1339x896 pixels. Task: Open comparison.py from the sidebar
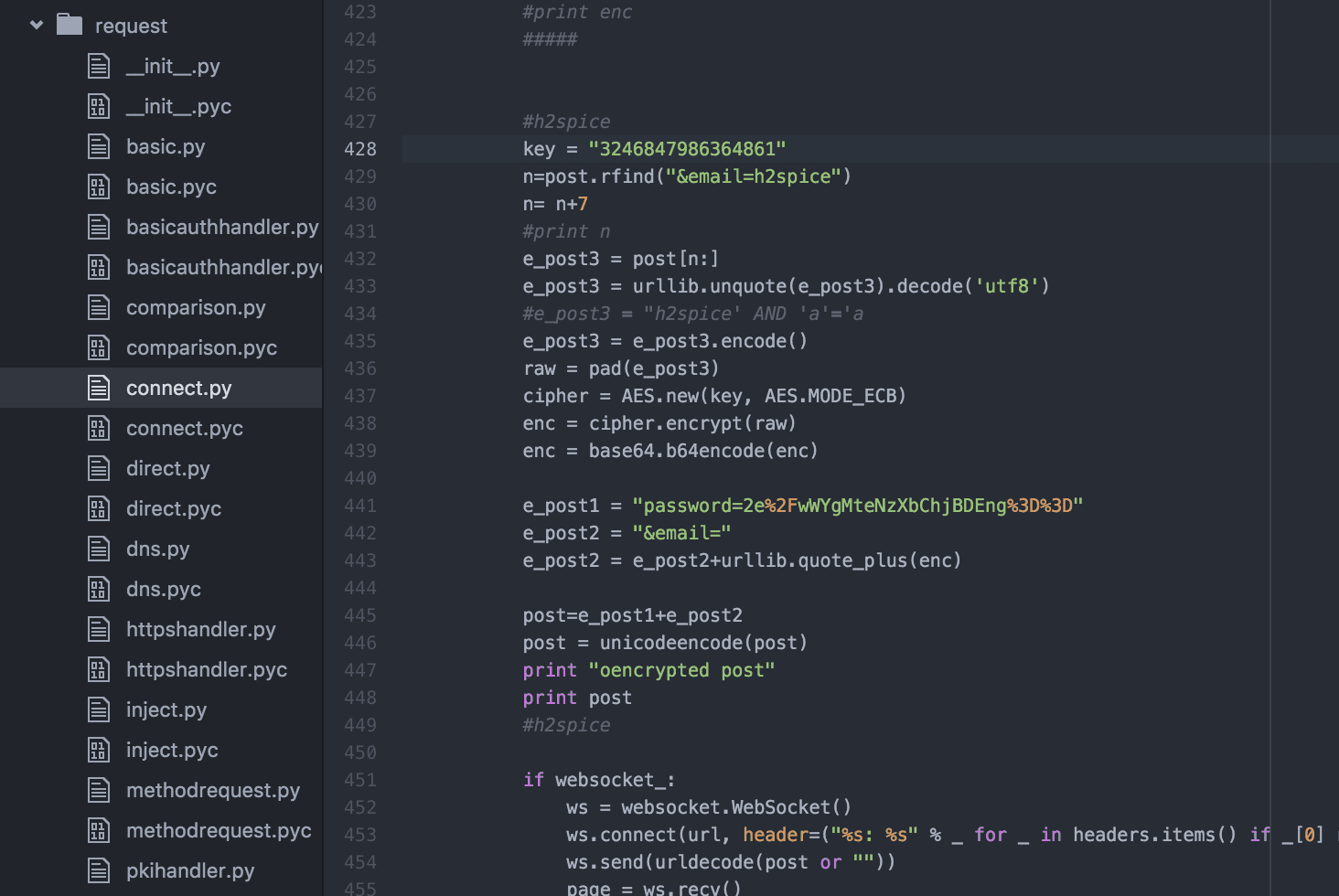pos(196,306)
